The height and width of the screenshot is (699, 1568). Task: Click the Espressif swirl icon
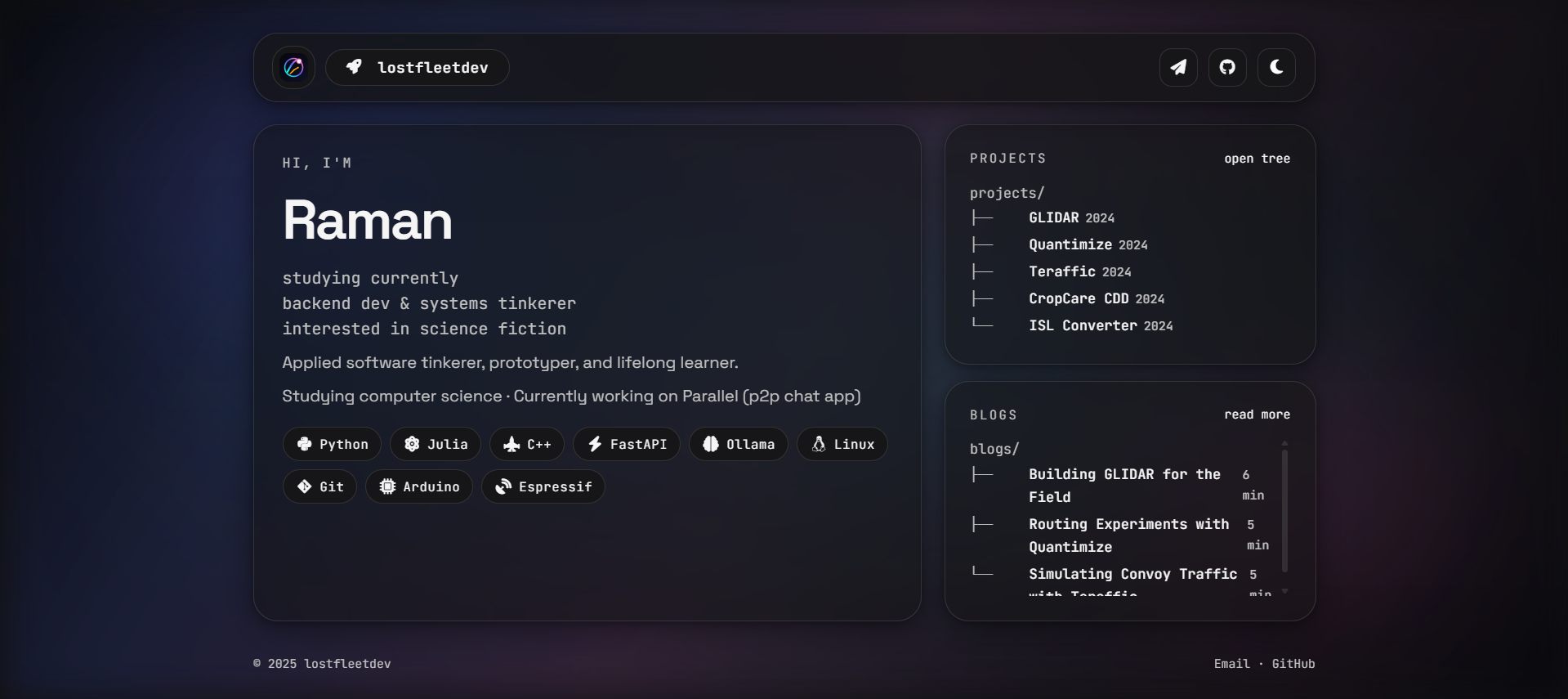click(x=503, y=486)
